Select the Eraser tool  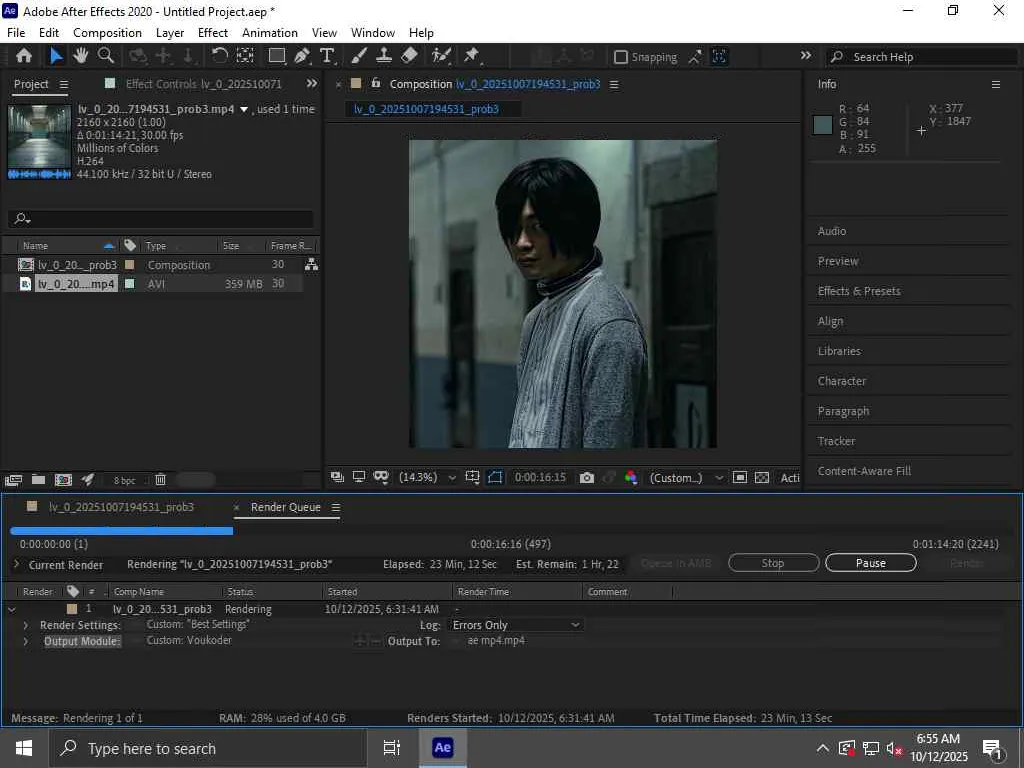pyautogui.click(x=409, y=56)
